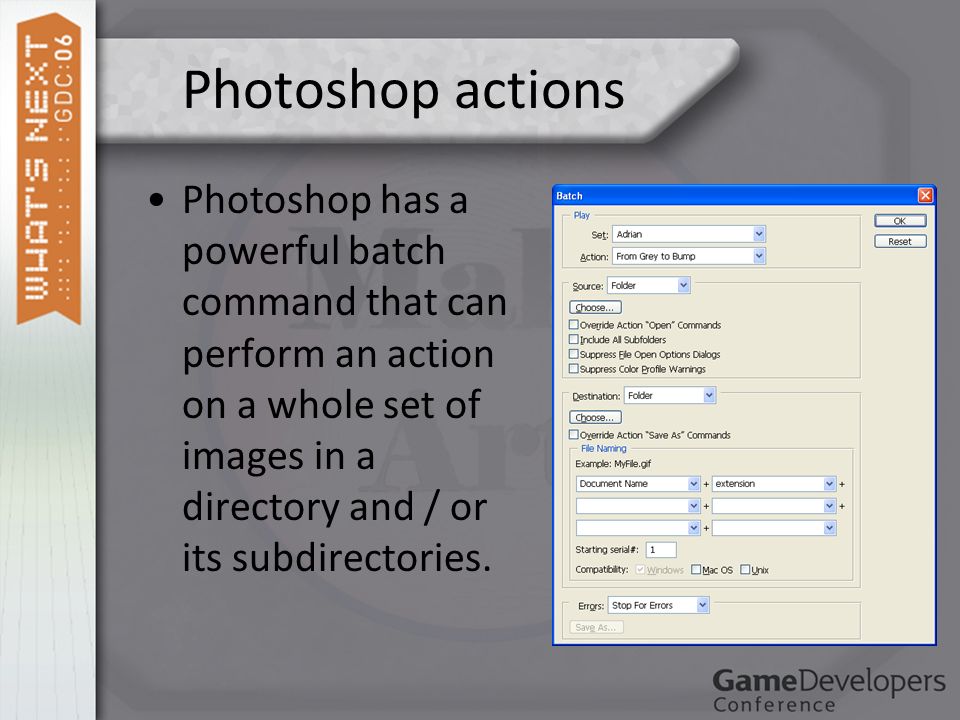Click the Choose button under Source

(595, 307)
